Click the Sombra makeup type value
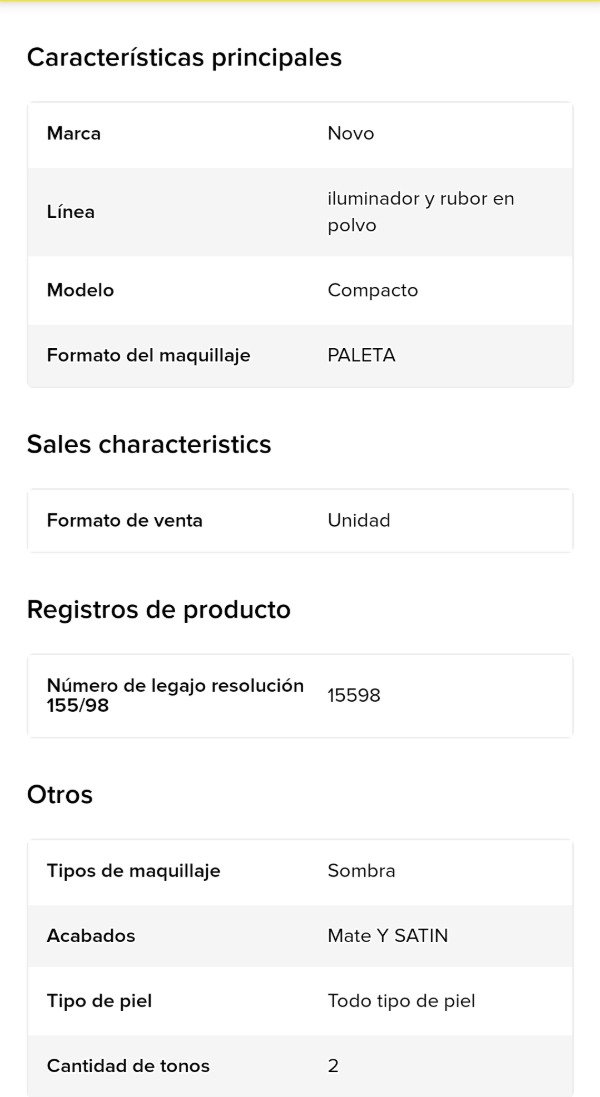Viewport: 600px width, 1097px height. (361, 871)
